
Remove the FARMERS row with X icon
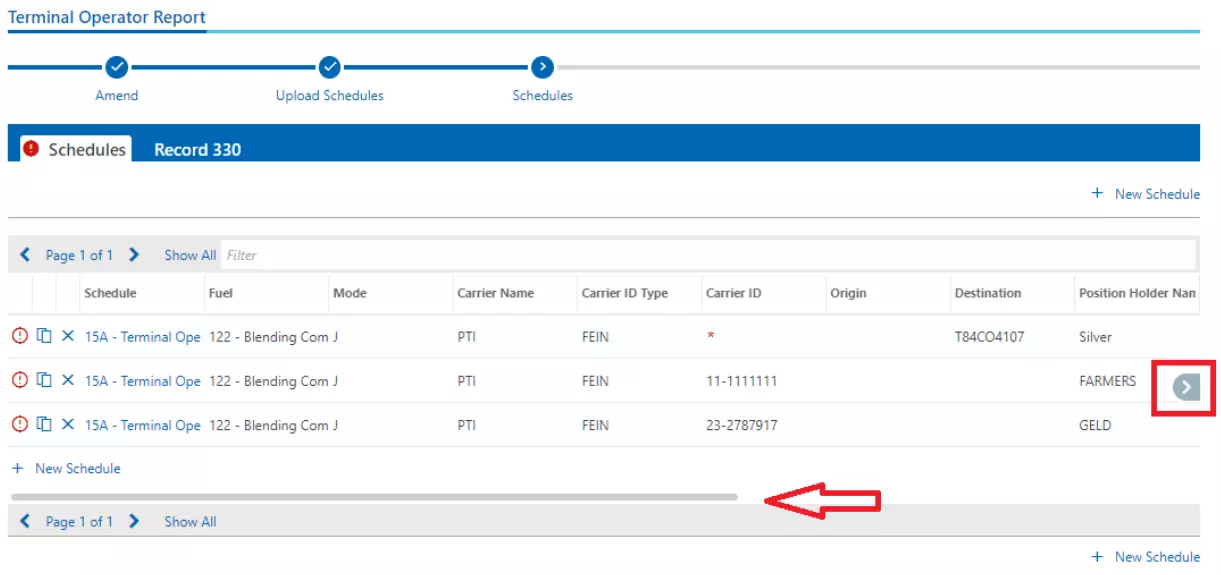point(68,381)
